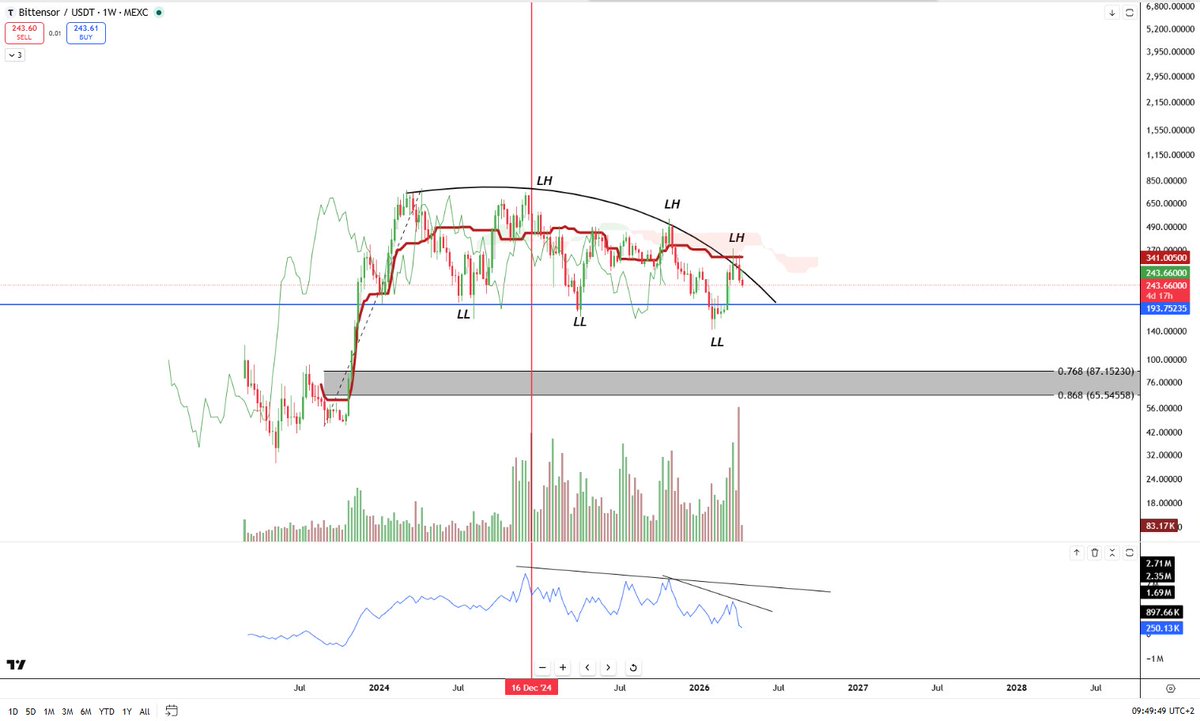Move the indicator pane up

point(1077,552)
